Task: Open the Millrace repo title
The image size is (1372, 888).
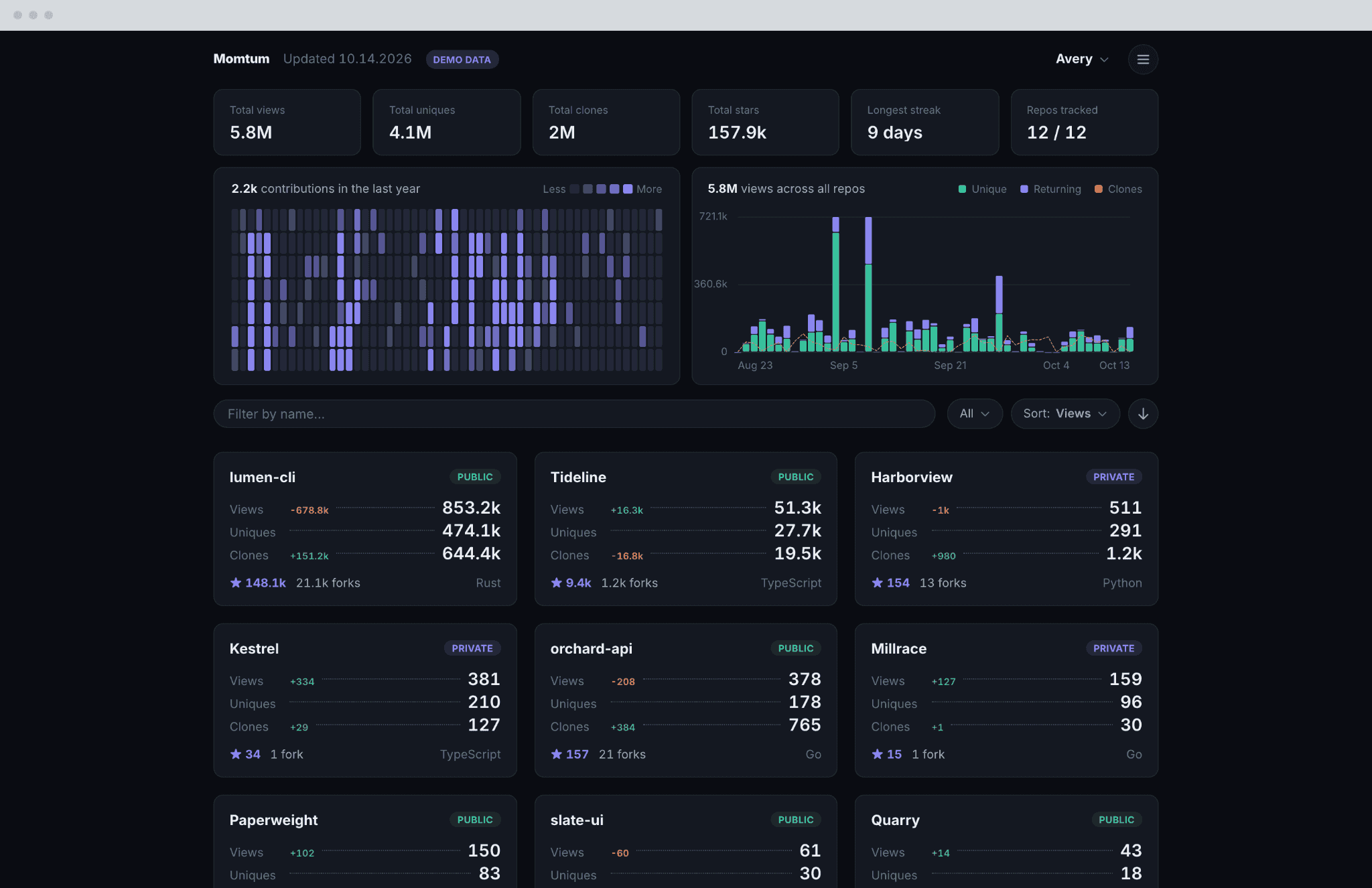Action: pos(899,649)
